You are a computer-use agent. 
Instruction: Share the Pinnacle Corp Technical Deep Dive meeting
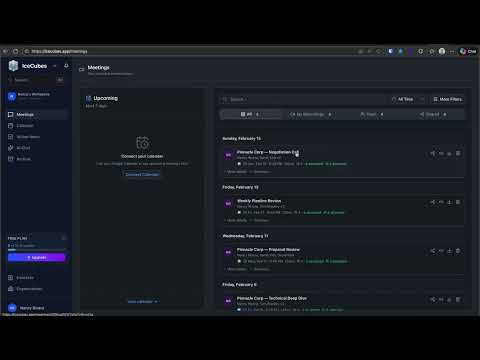pos(433,299)
